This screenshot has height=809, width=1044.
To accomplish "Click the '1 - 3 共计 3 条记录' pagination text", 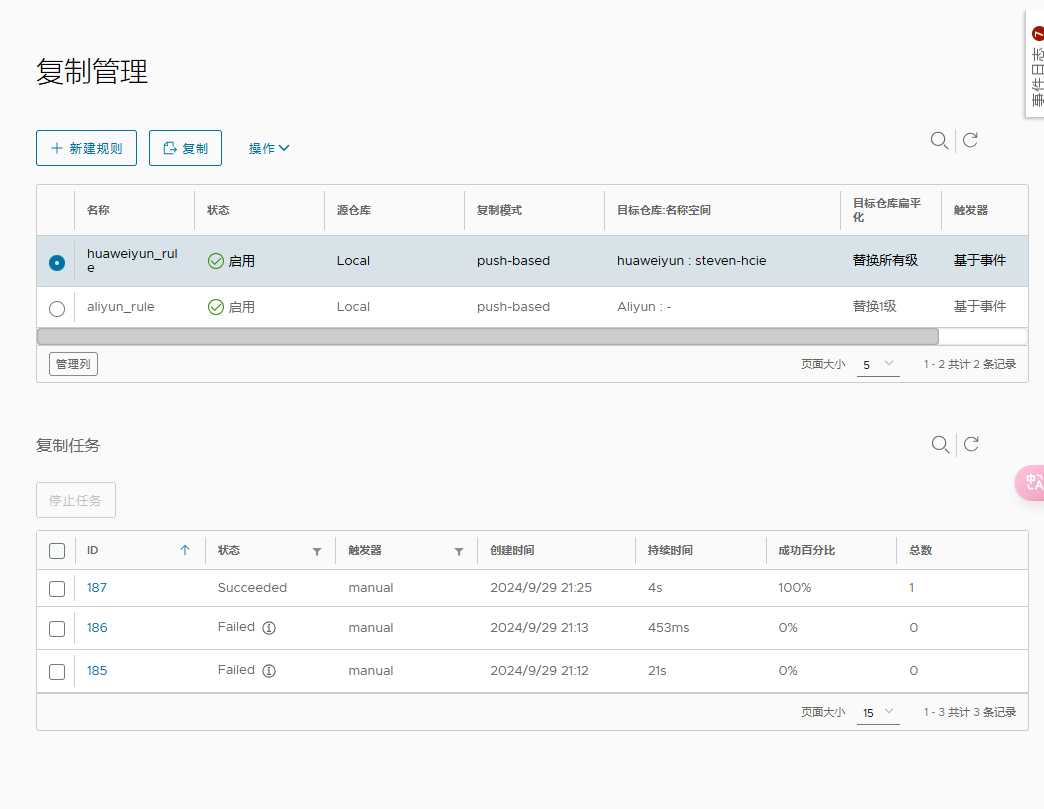I will tap(969, 712).
